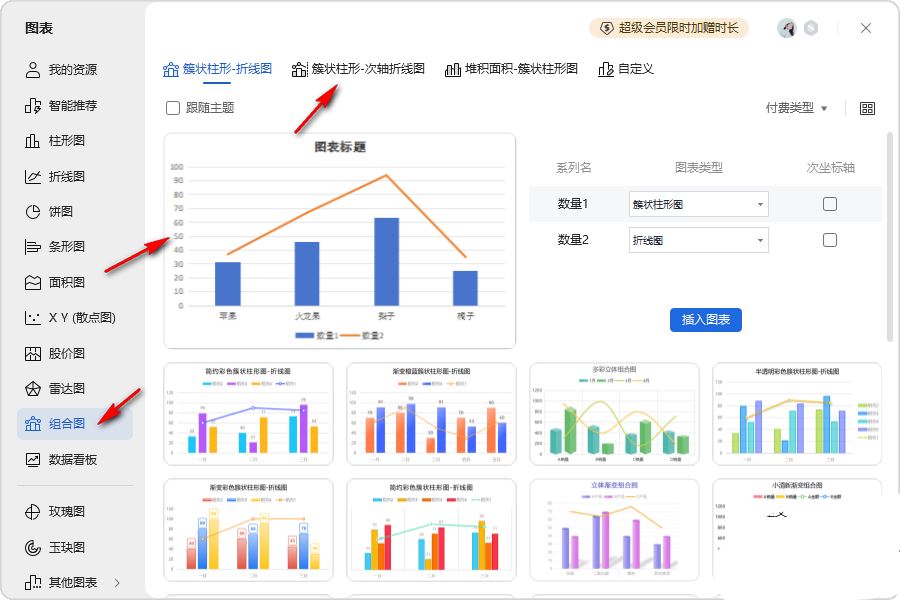The height and width of the screenshot is (600, 900).
Task: Expand the 付费类型 filter dropdown
Action: point(796,108)
